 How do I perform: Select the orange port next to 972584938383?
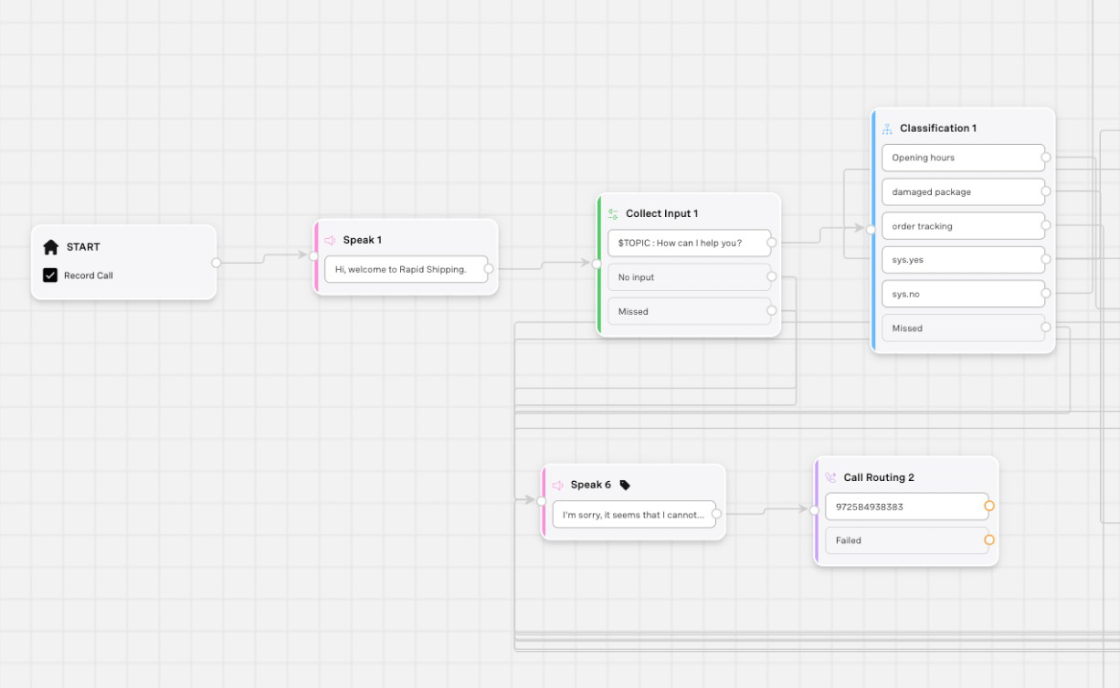[x=989, y=506]
